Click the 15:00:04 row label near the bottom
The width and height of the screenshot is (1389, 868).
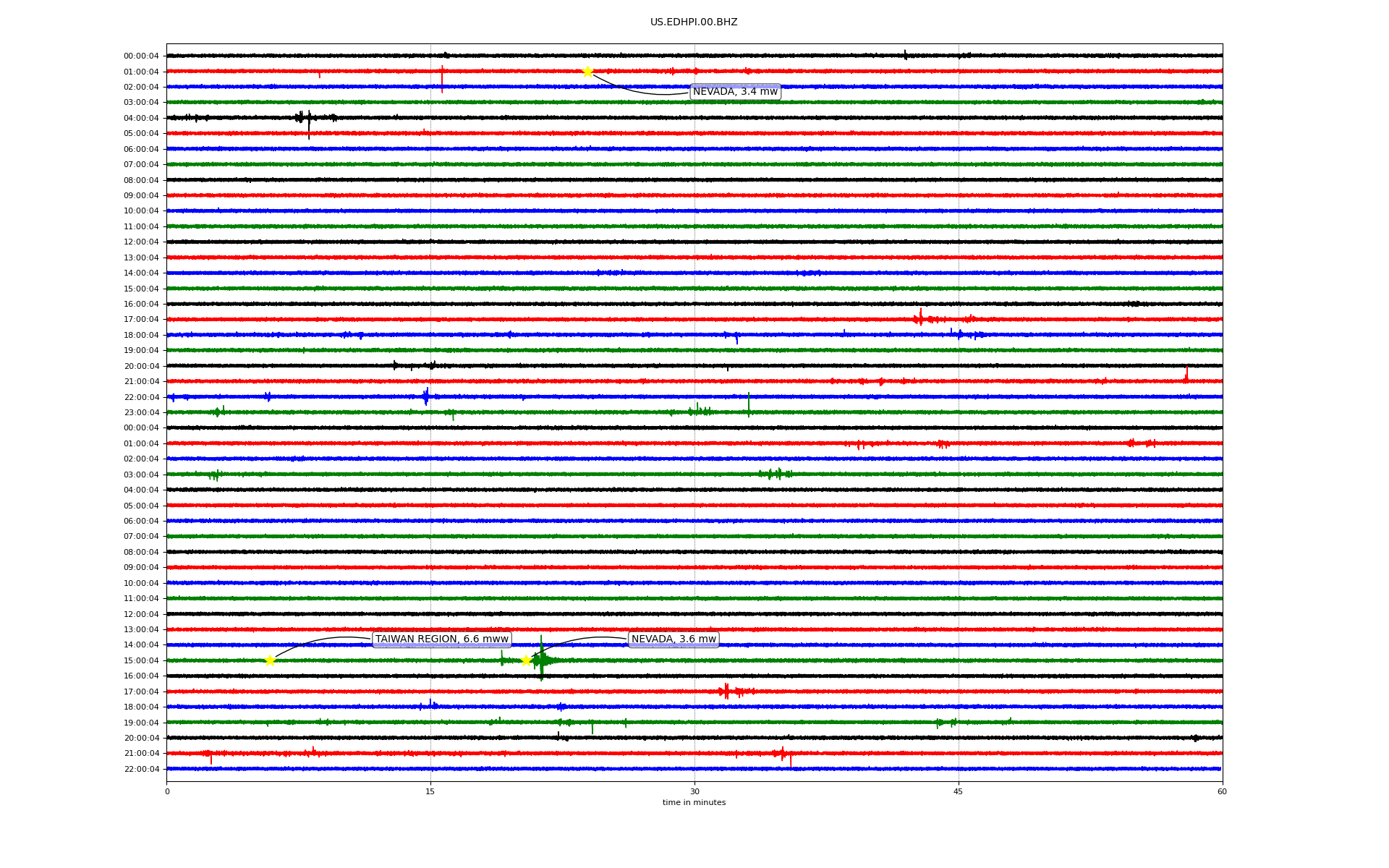click(141, 660)
